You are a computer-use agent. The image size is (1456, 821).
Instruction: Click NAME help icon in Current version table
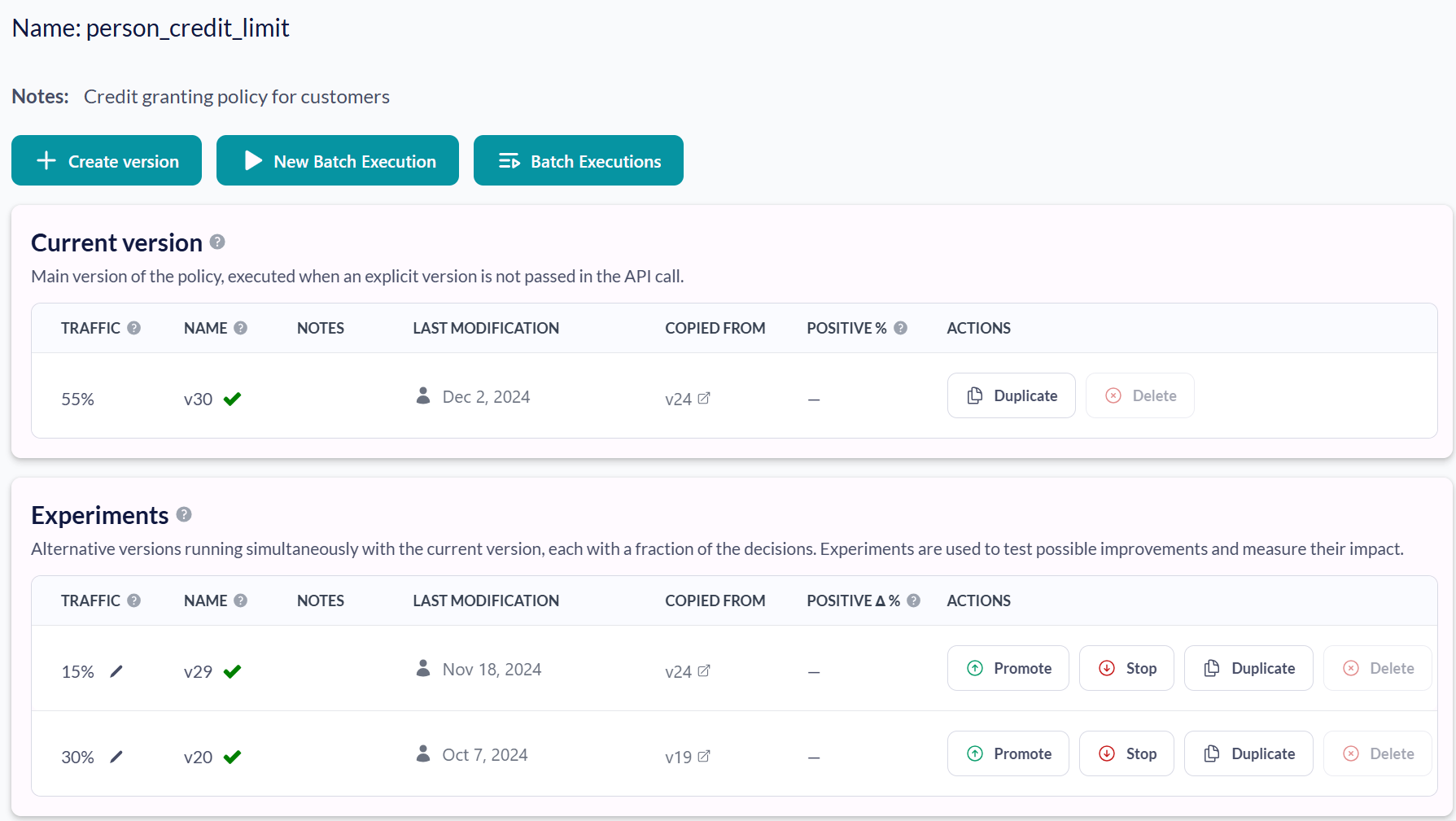[x=241, y=328]
